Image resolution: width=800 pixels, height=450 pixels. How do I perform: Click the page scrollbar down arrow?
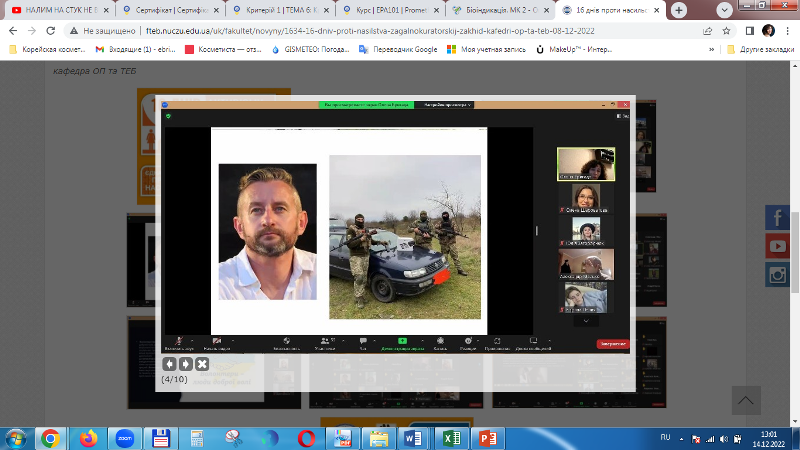pos(795,422)
